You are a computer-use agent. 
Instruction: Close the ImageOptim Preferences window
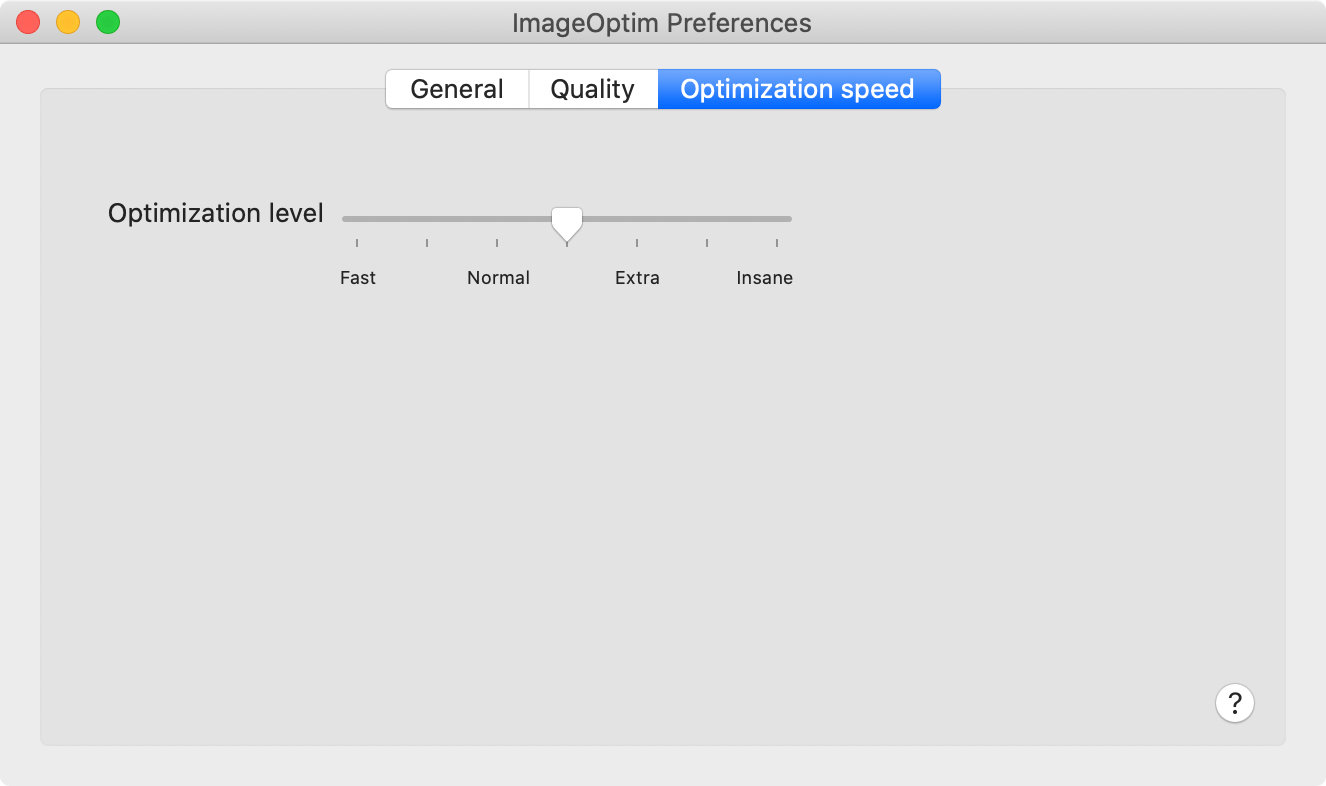[x=28, y=22]
